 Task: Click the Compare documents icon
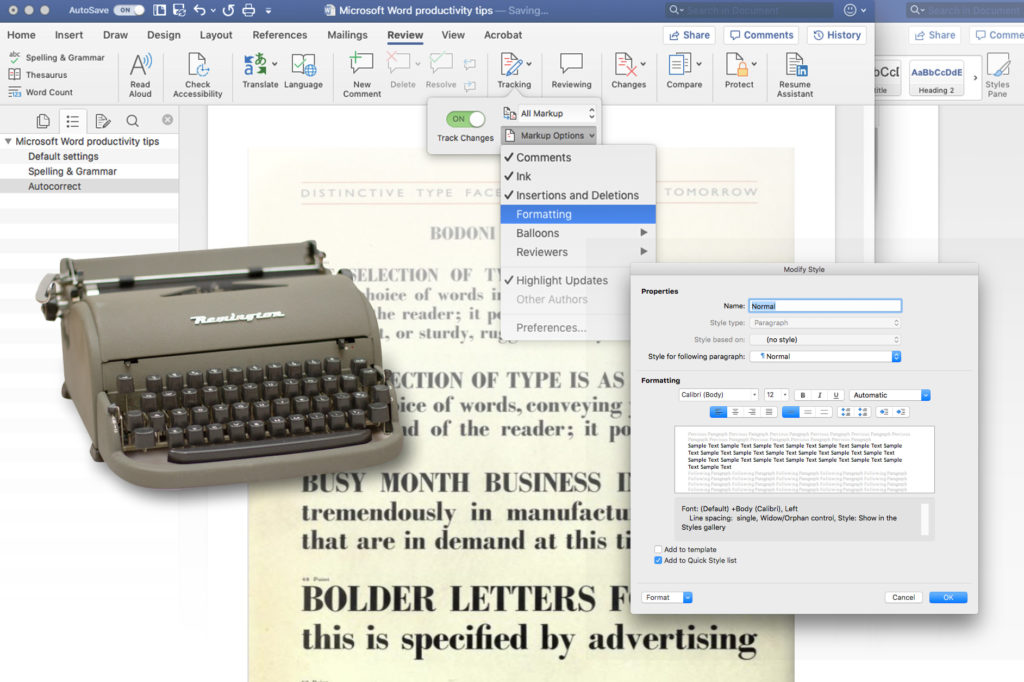pyautogui.click(x=680, y=65)
